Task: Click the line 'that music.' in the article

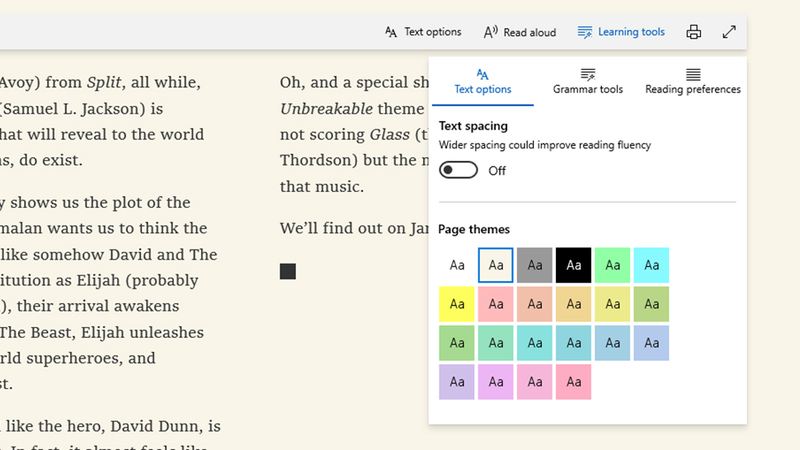Action: [321, 187]
